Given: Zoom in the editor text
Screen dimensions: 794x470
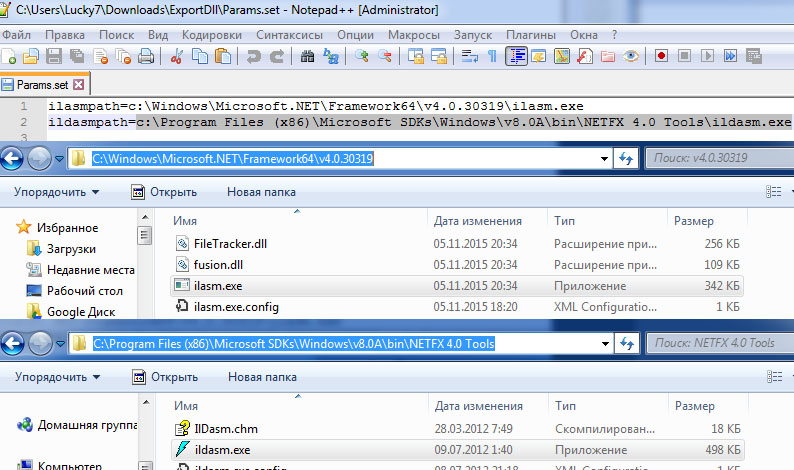Looking at the screenshot, I should (x=362, y=56).
